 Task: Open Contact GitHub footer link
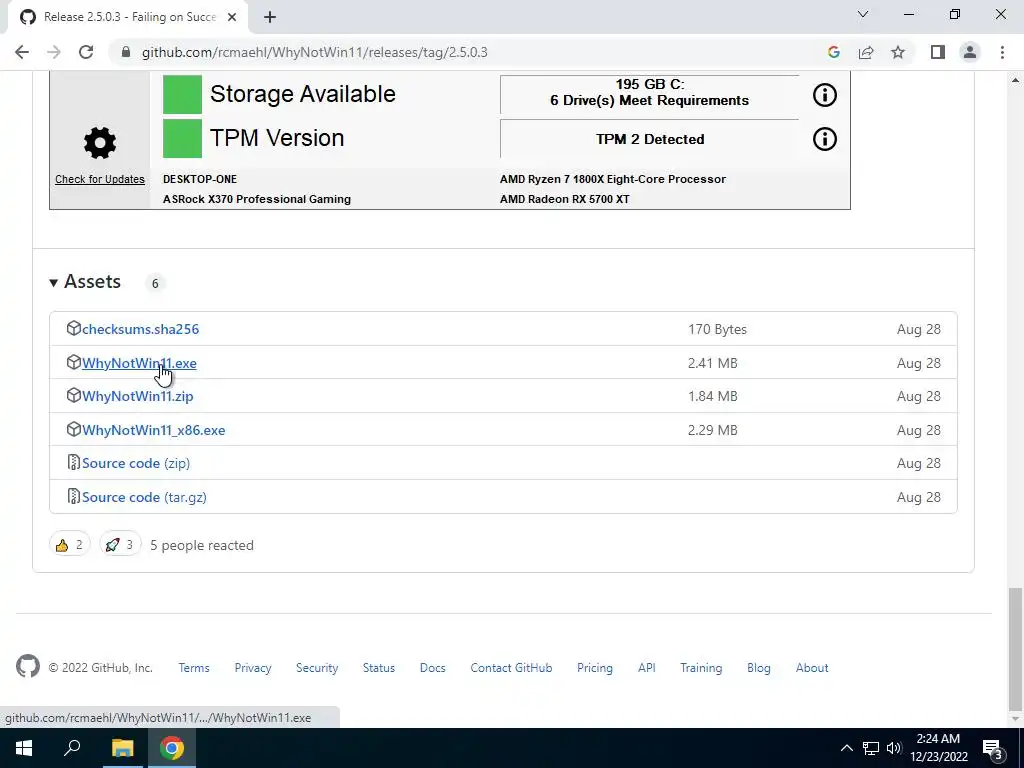click(x=511, y=668)
